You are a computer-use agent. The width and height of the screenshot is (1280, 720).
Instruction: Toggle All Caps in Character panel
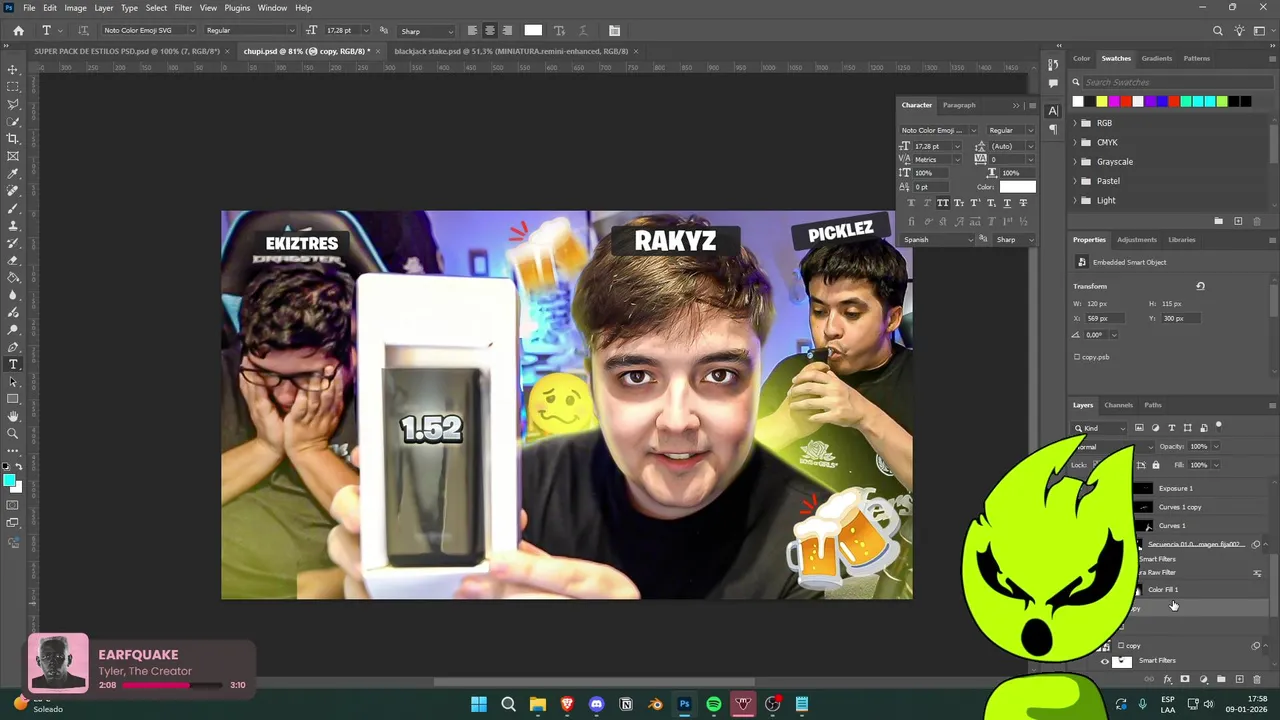942,203
